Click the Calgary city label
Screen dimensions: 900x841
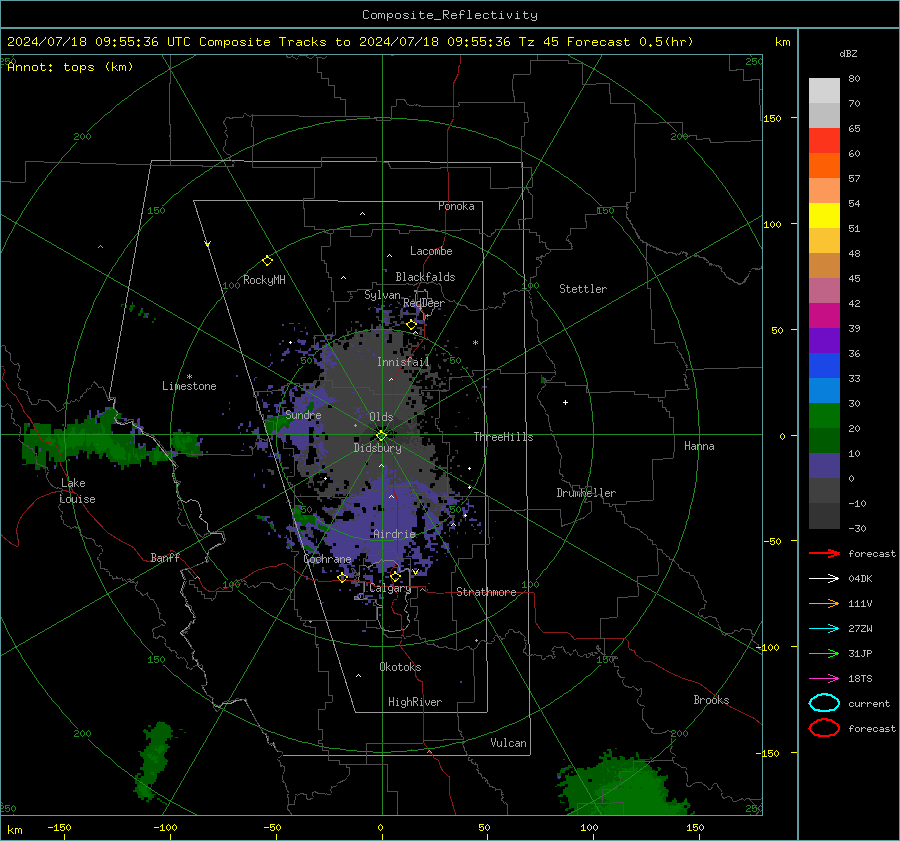coord(390,588)
